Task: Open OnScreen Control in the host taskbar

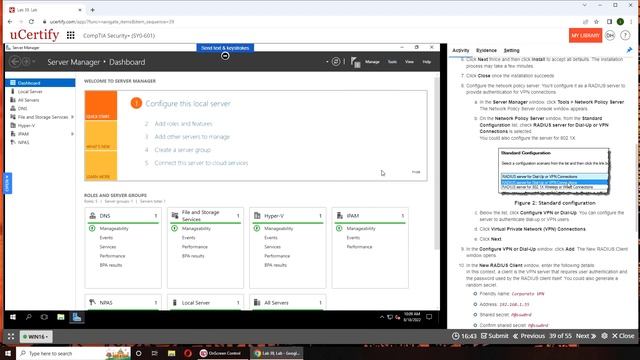Action: (x=220, y=353)
